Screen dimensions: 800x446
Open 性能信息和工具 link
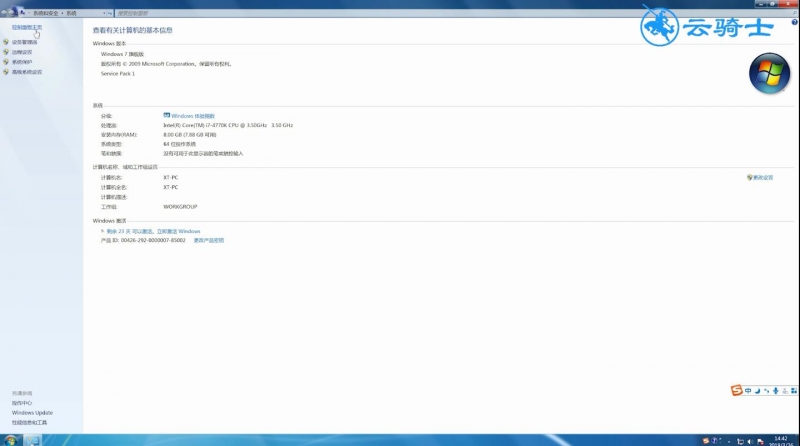point(30,423)
